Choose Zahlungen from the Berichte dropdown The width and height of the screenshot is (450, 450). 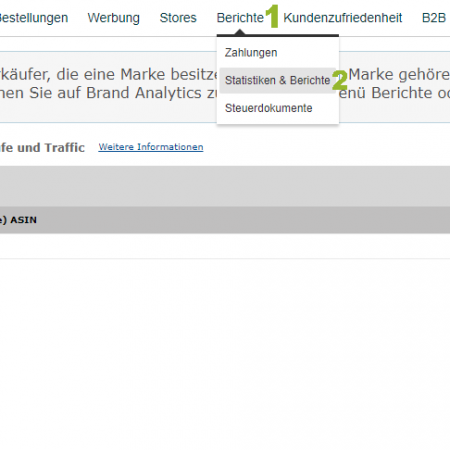[x=251, y=53]
